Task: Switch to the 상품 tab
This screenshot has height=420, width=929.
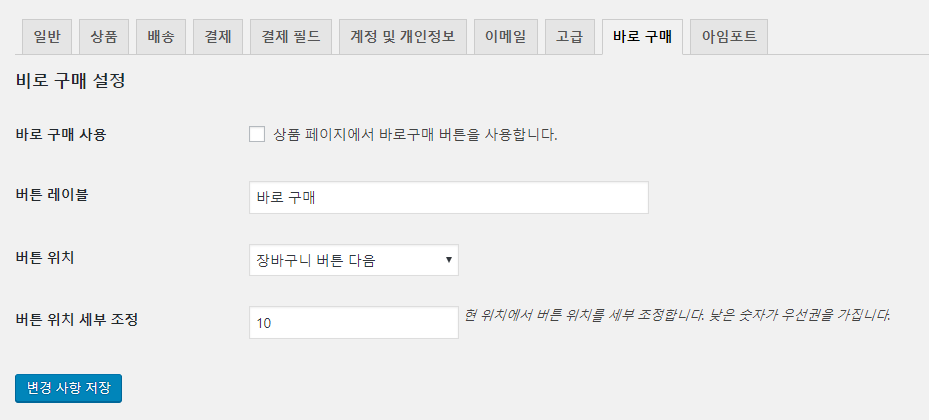Action: pos(103,38)
